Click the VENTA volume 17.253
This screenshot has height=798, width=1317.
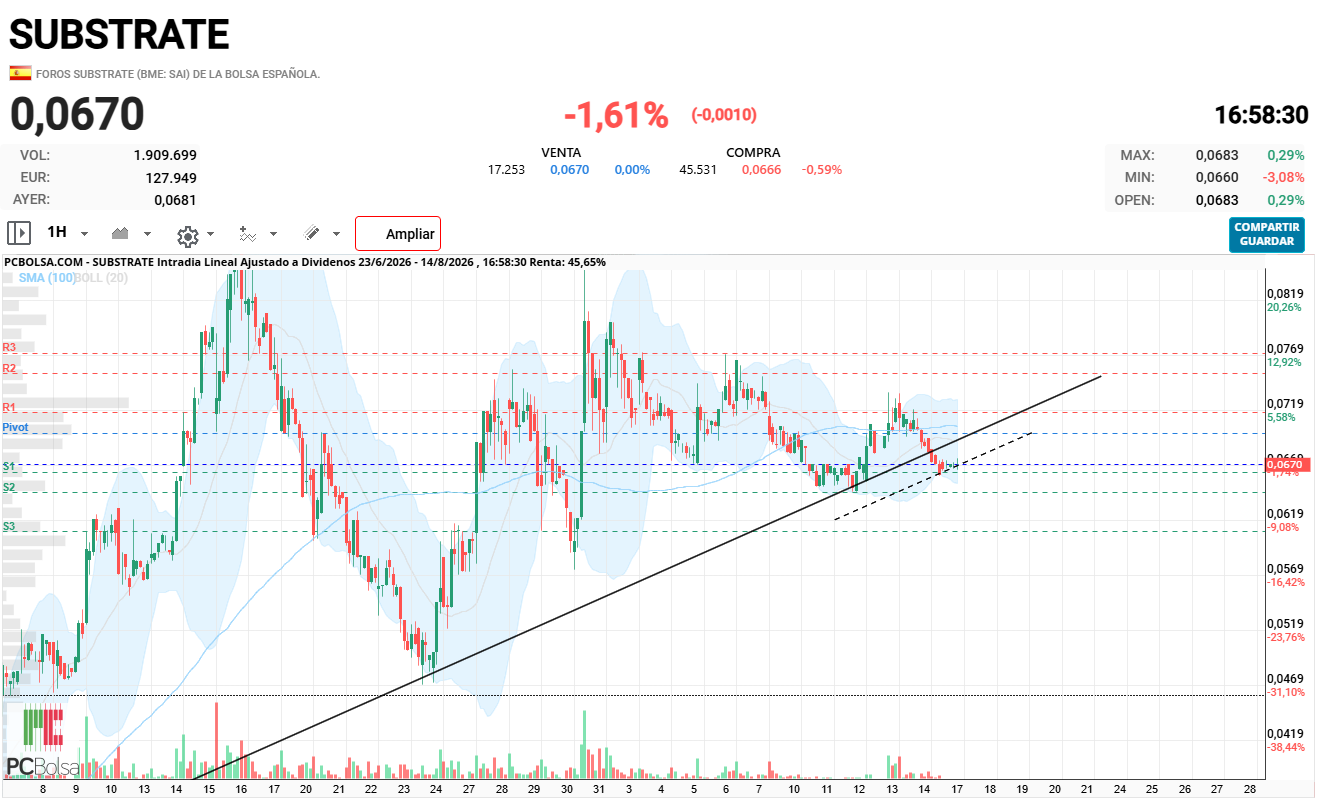(x=506, y=170)
